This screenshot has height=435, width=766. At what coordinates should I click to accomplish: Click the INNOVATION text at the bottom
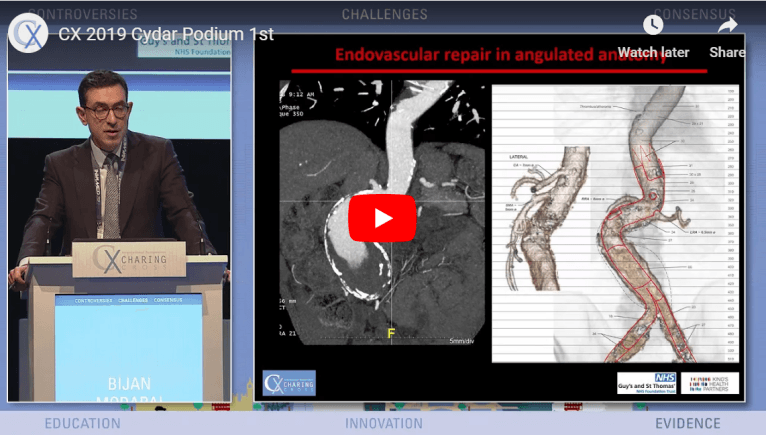pyautogui.click(x=384, y=423)
